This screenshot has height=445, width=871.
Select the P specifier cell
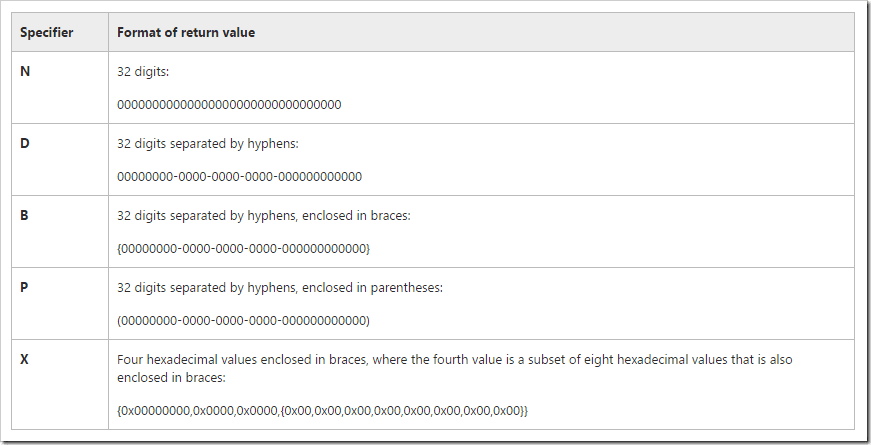click(25, 288)
